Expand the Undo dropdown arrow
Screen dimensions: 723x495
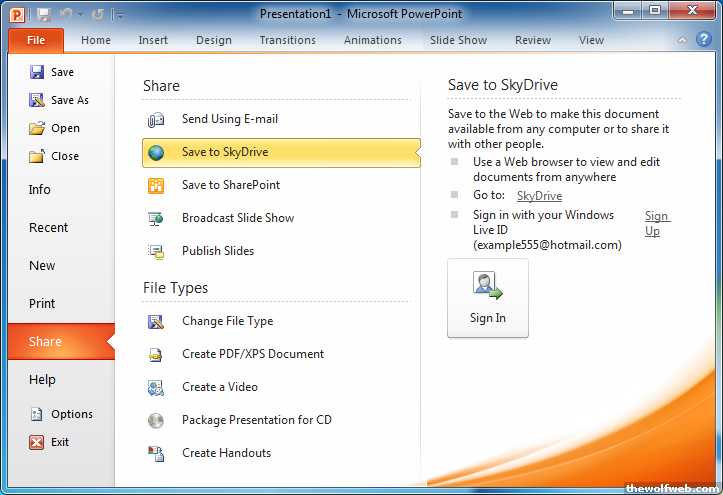(81, 15)
